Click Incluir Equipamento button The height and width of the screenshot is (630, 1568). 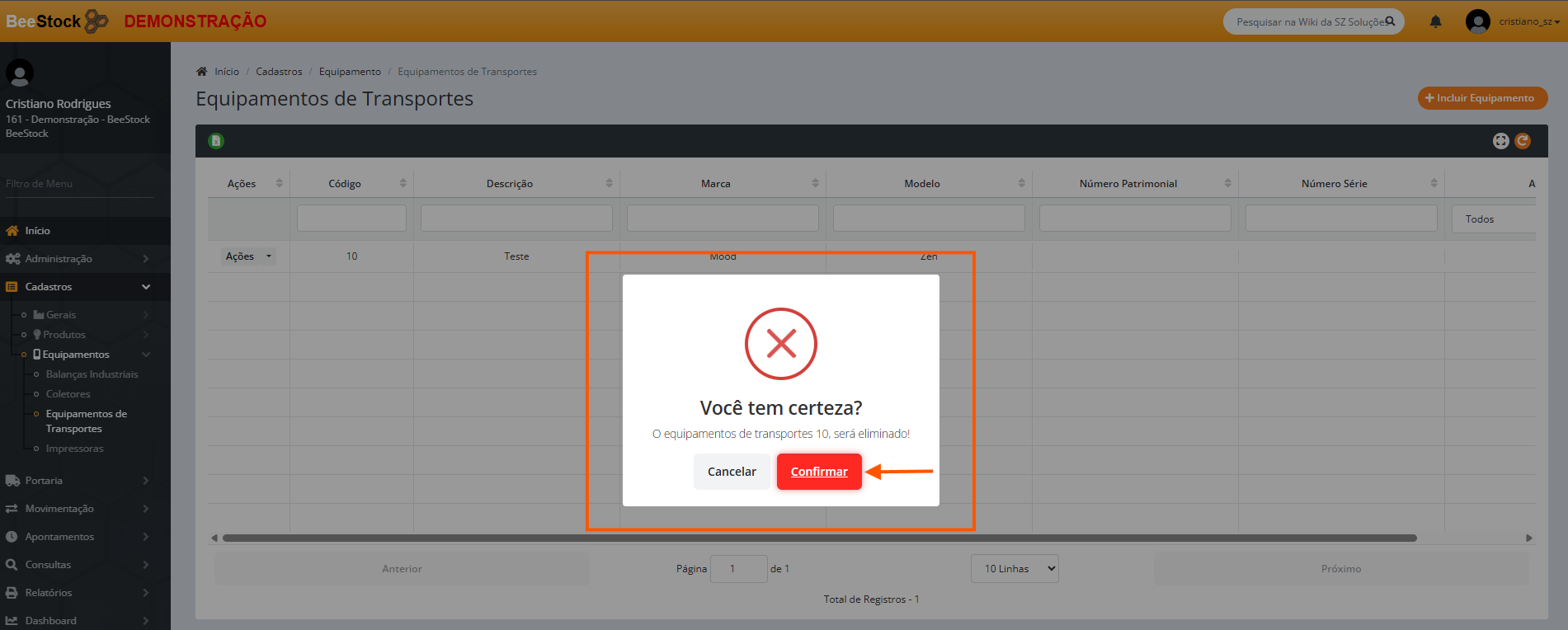point(1482,98)
